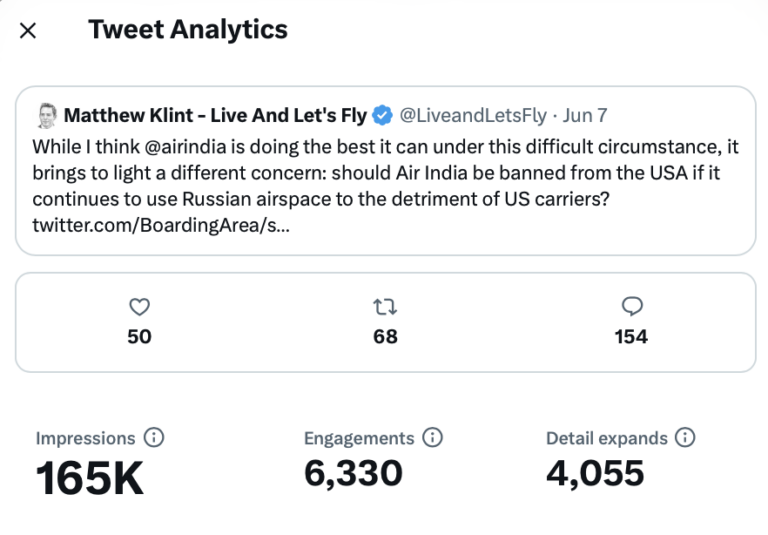Click the info icon beside Detail expands

click(x=685, y=438)
